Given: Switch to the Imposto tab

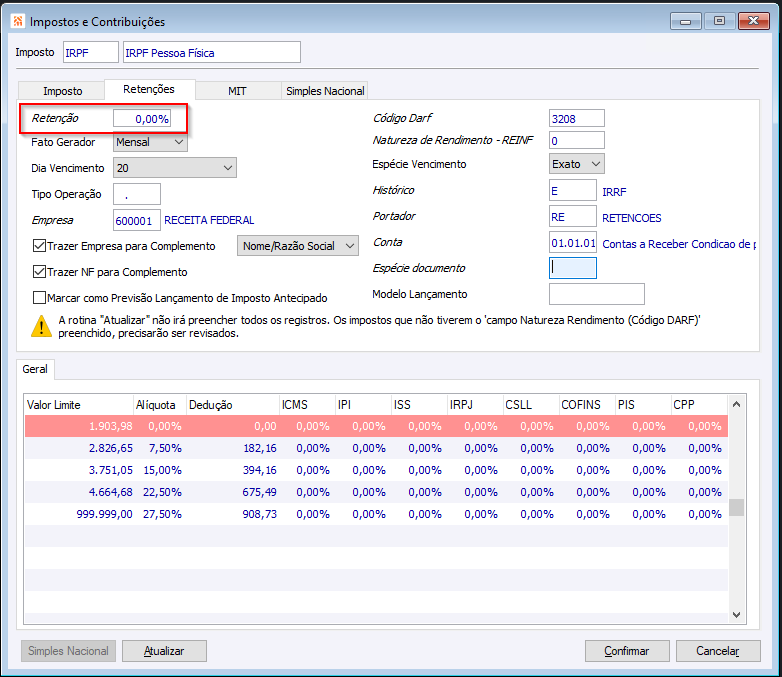Looking at the screenshot, I should tap(62, 91).
